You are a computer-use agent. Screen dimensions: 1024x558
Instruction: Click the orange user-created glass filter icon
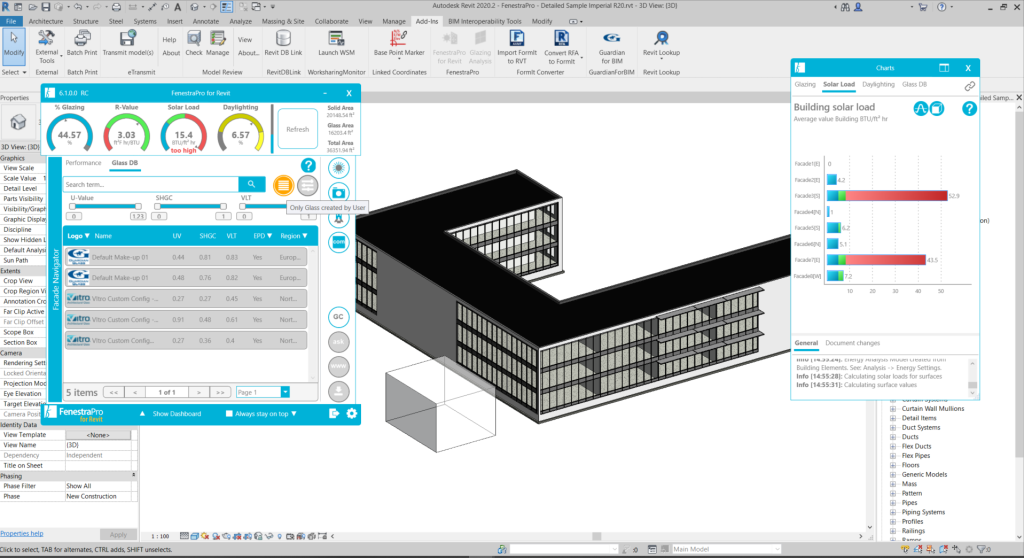(283, 186)
